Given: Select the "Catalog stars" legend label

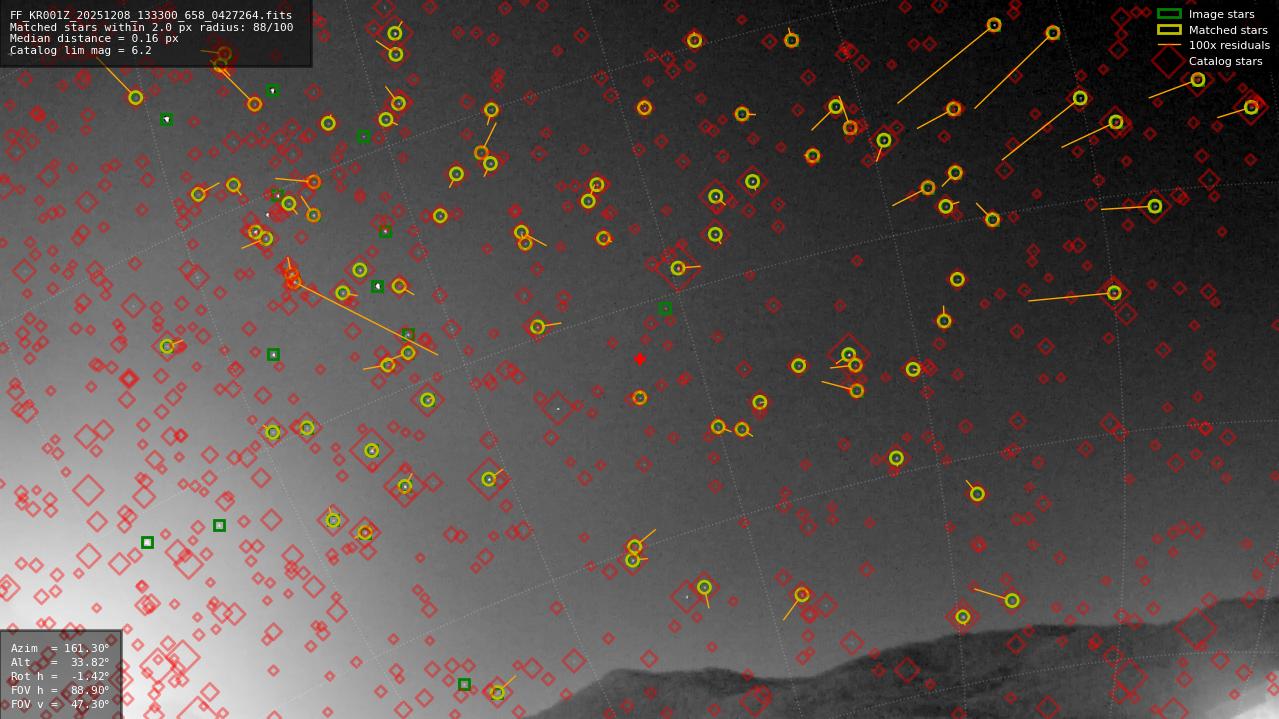Looking at the screenshot, I should pyautogui.click(x=1225, y=61).
